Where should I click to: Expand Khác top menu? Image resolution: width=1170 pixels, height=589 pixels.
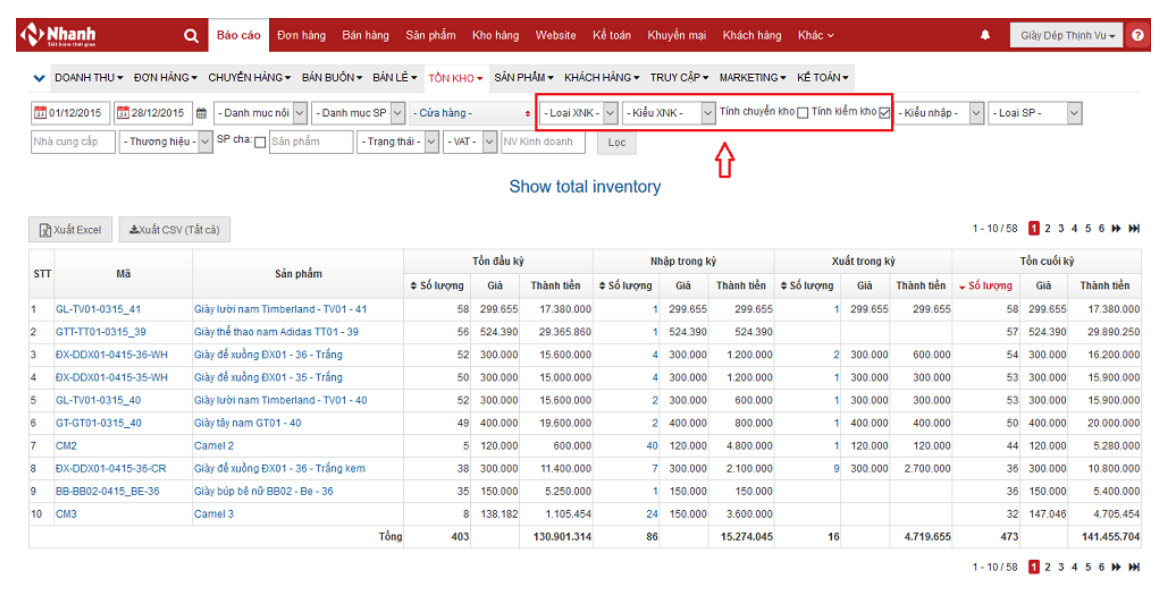click(x=816, y=35)
